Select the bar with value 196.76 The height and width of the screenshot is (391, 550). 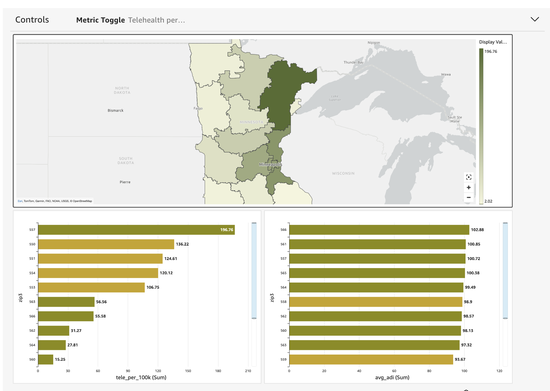tap(136, 230)
